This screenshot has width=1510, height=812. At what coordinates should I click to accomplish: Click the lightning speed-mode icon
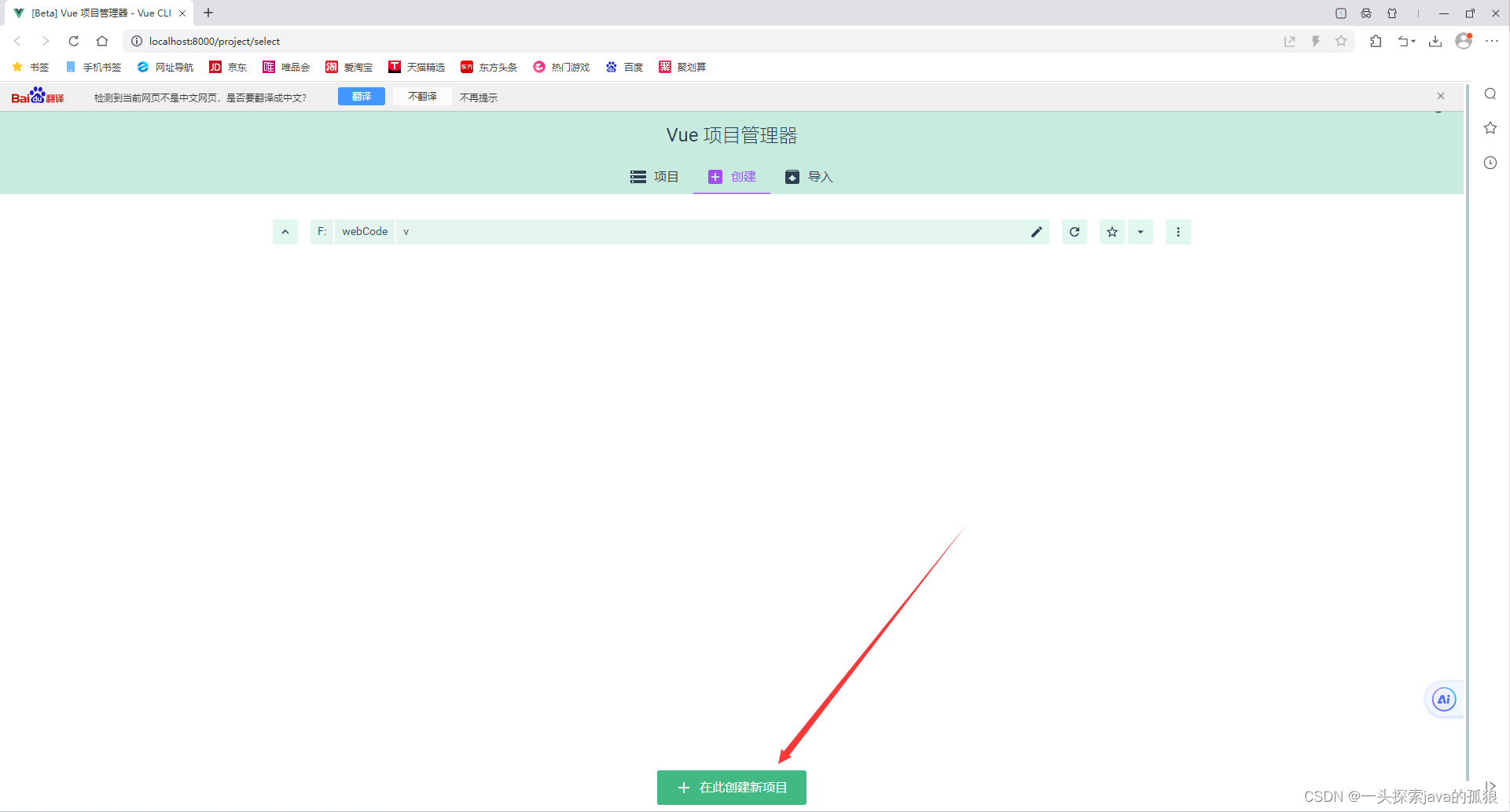coord(1316,41)
